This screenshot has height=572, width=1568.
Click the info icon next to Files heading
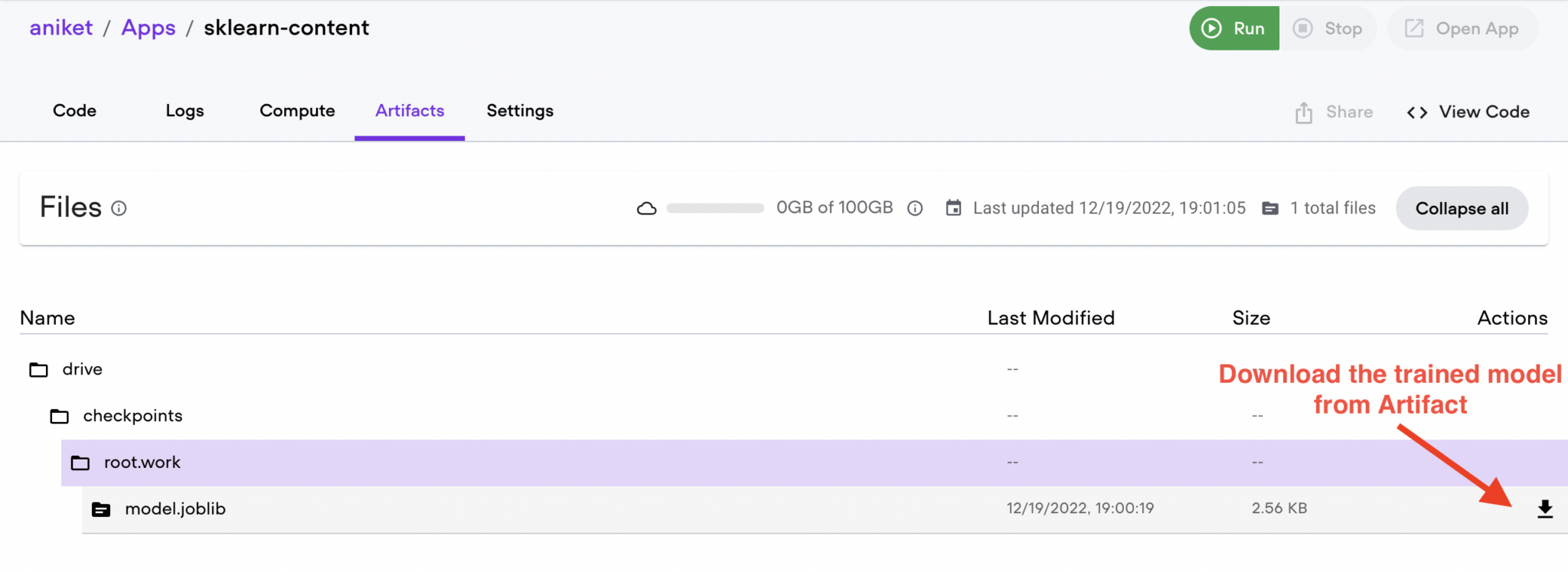tap(119, 208)
